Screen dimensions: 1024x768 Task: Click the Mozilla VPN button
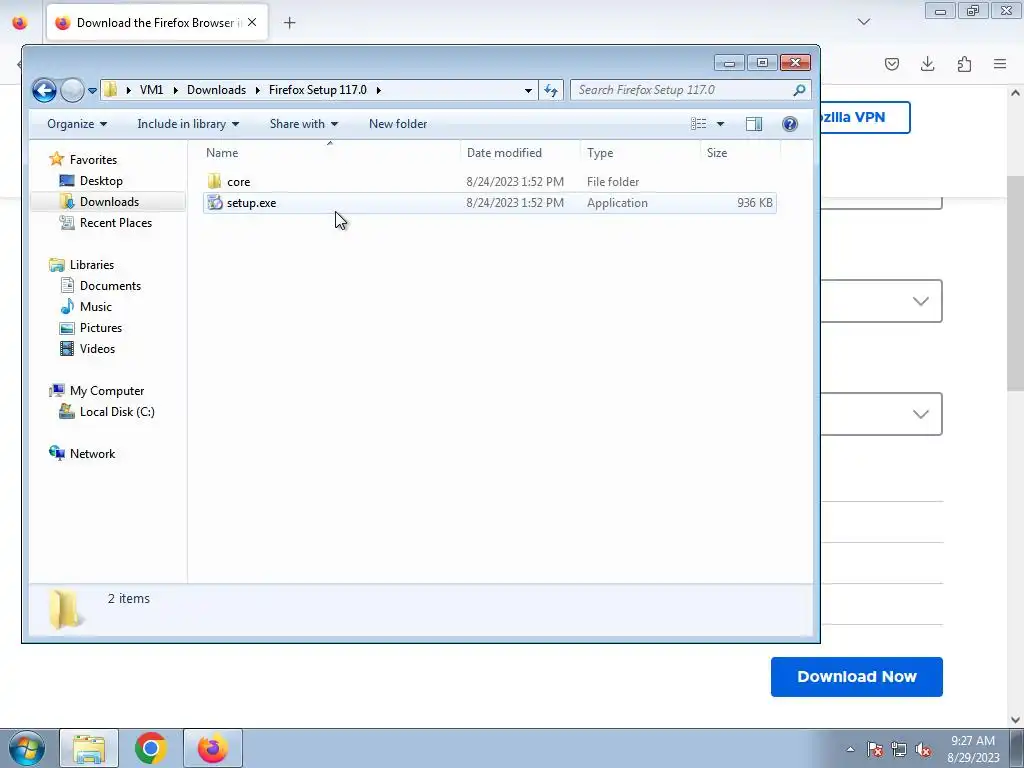coord(865,118)
